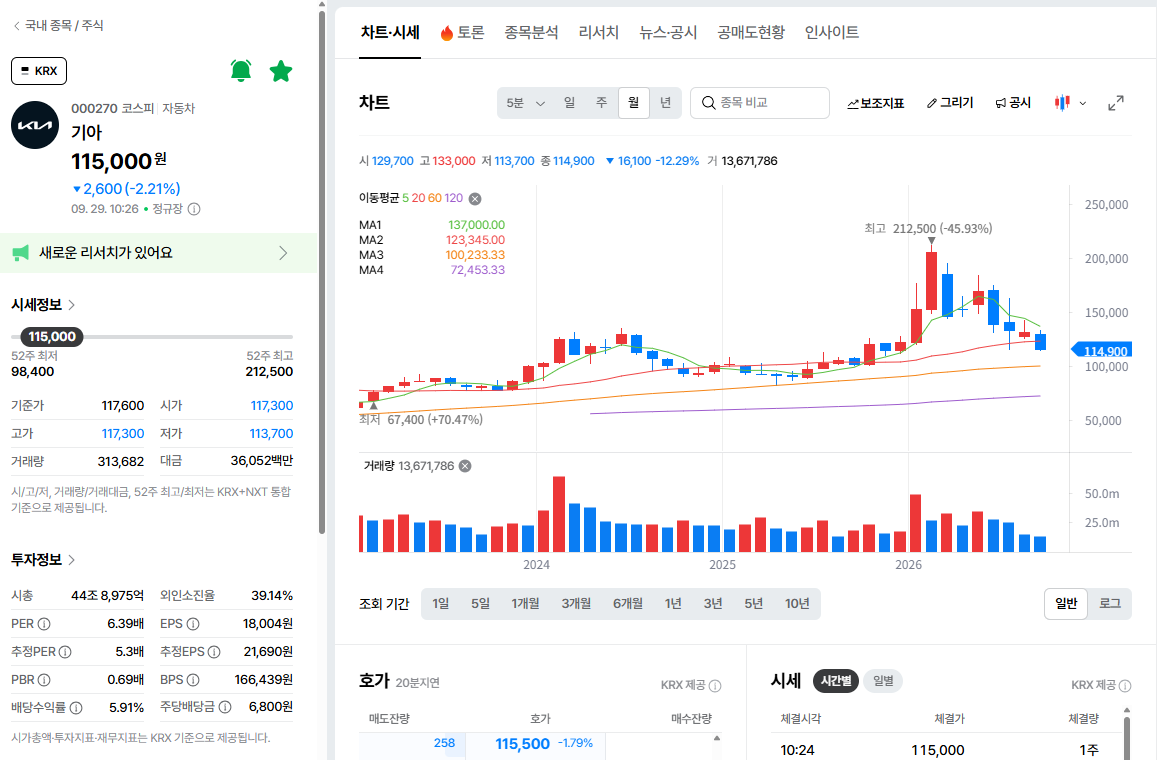
Task: Set lookup period to 1개월
Action: tap(525, 604)
